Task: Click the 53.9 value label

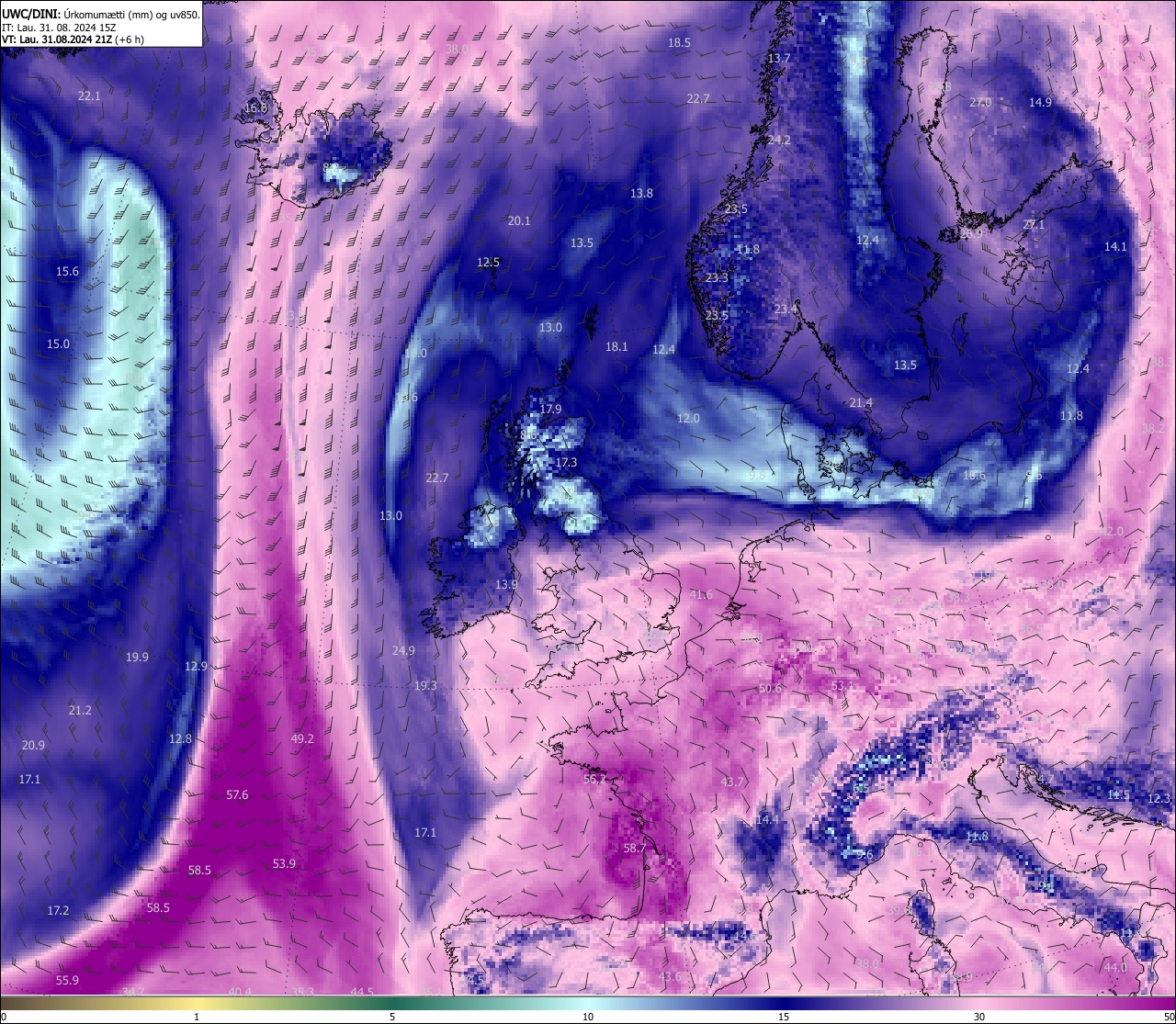Action: 285,864
